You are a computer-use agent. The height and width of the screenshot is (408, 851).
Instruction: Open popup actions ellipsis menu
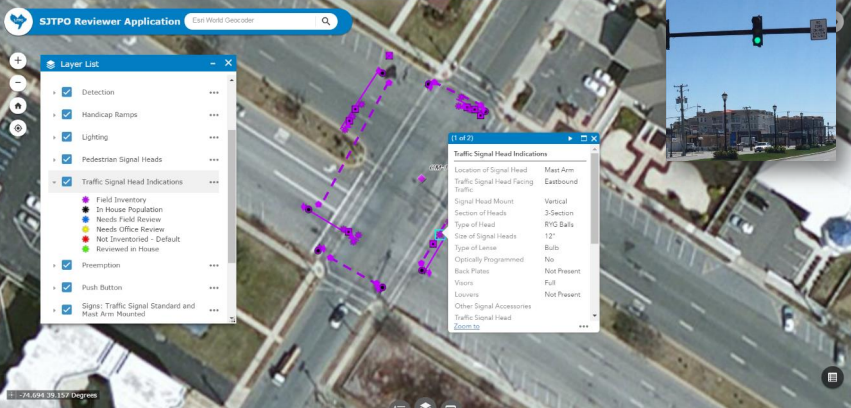click(583, 327)
